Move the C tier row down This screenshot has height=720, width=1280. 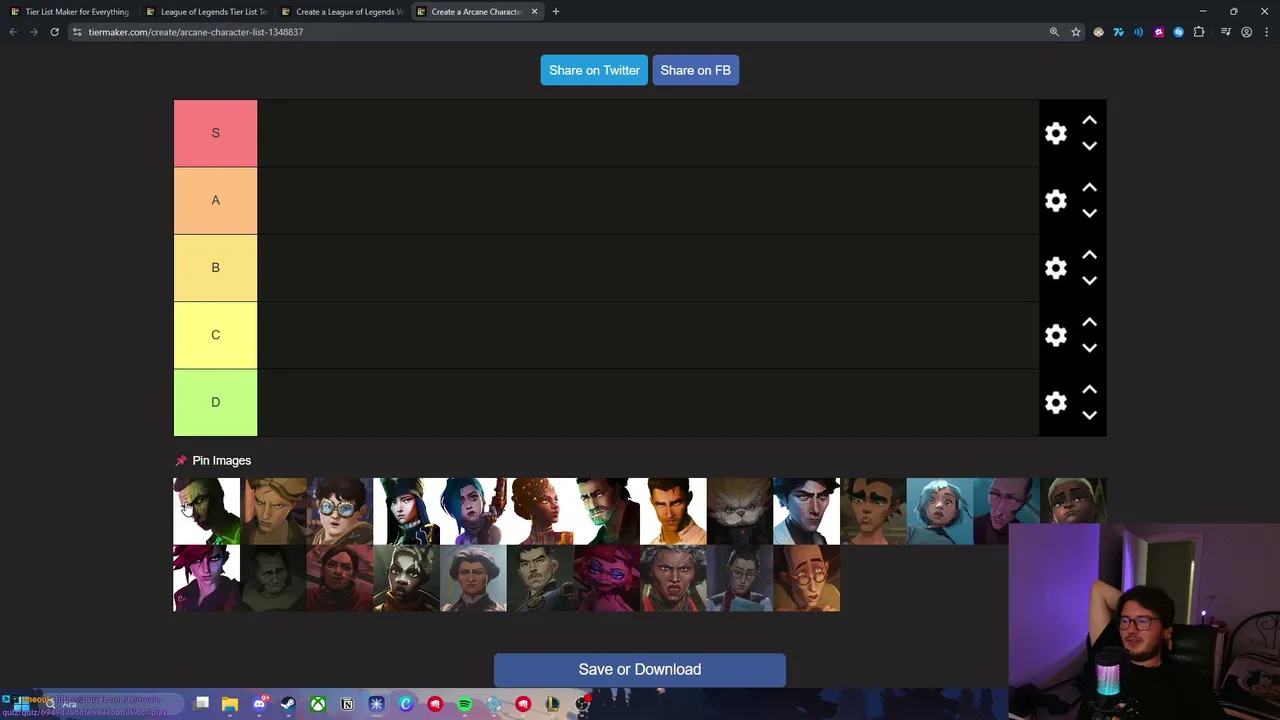tap(1089, 348)
